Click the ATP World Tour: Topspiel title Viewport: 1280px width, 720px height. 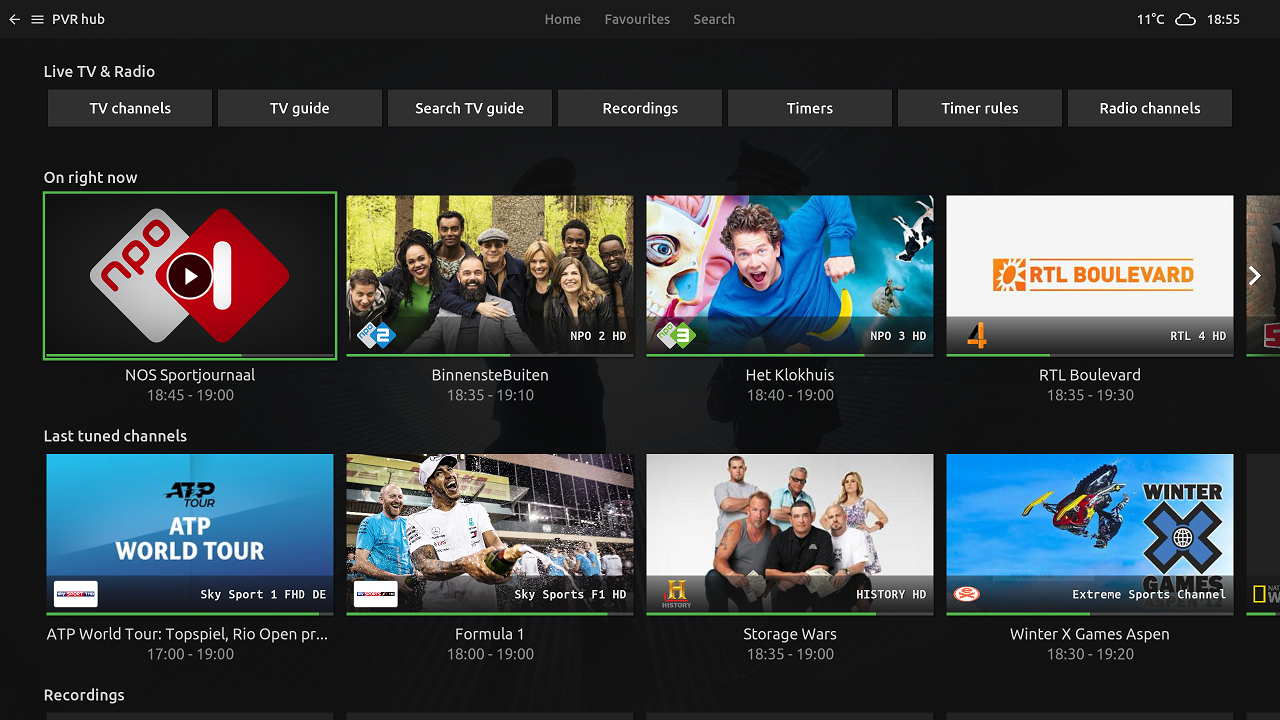point(188,634)
